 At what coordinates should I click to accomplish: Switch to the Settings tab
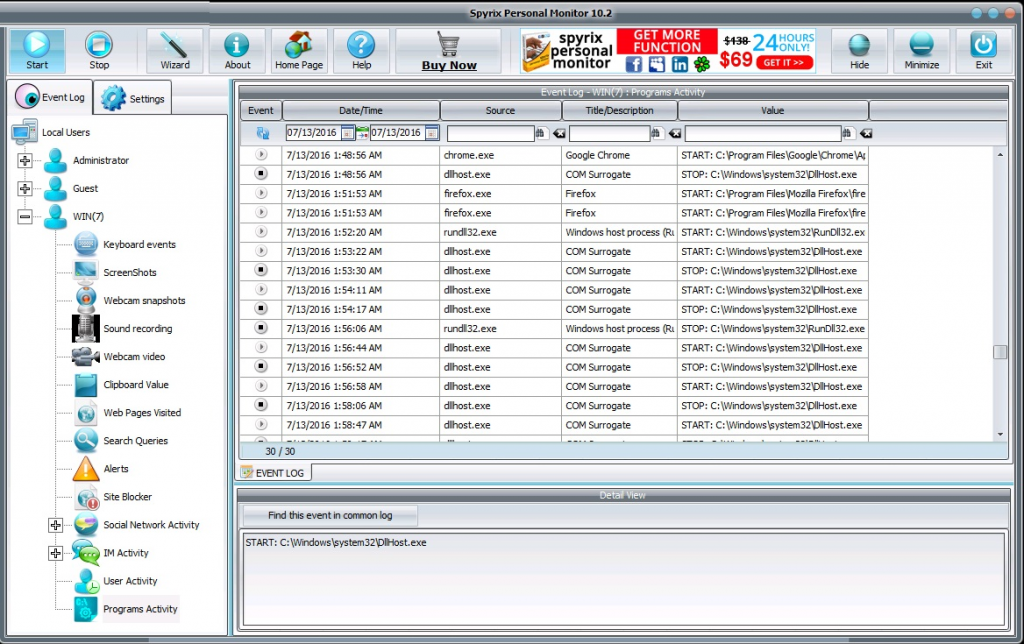(135, 99)
